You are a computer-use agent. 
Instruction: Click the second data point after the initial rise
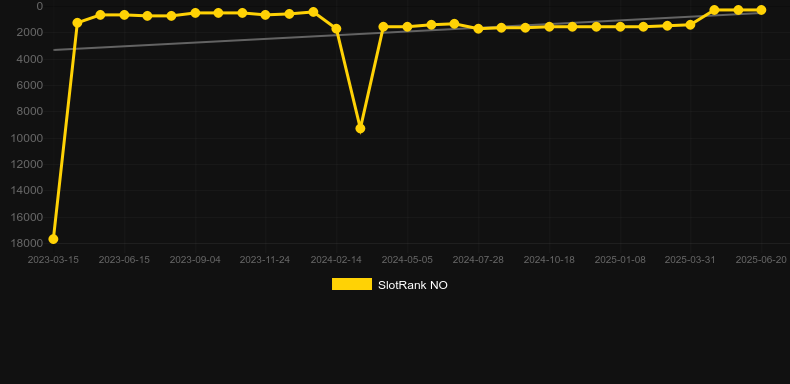pos(100,15)
